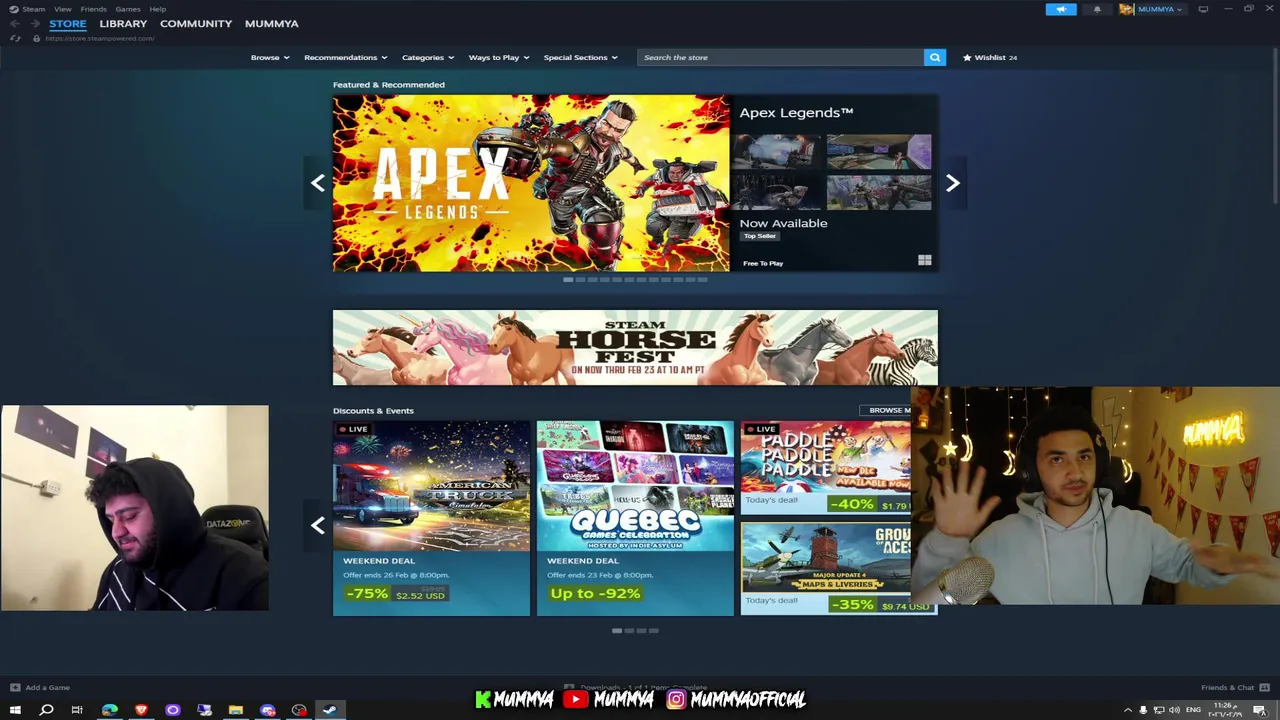Click the Wishlist link
Screen dimensions: 1280x720
(x=990, y=57)
